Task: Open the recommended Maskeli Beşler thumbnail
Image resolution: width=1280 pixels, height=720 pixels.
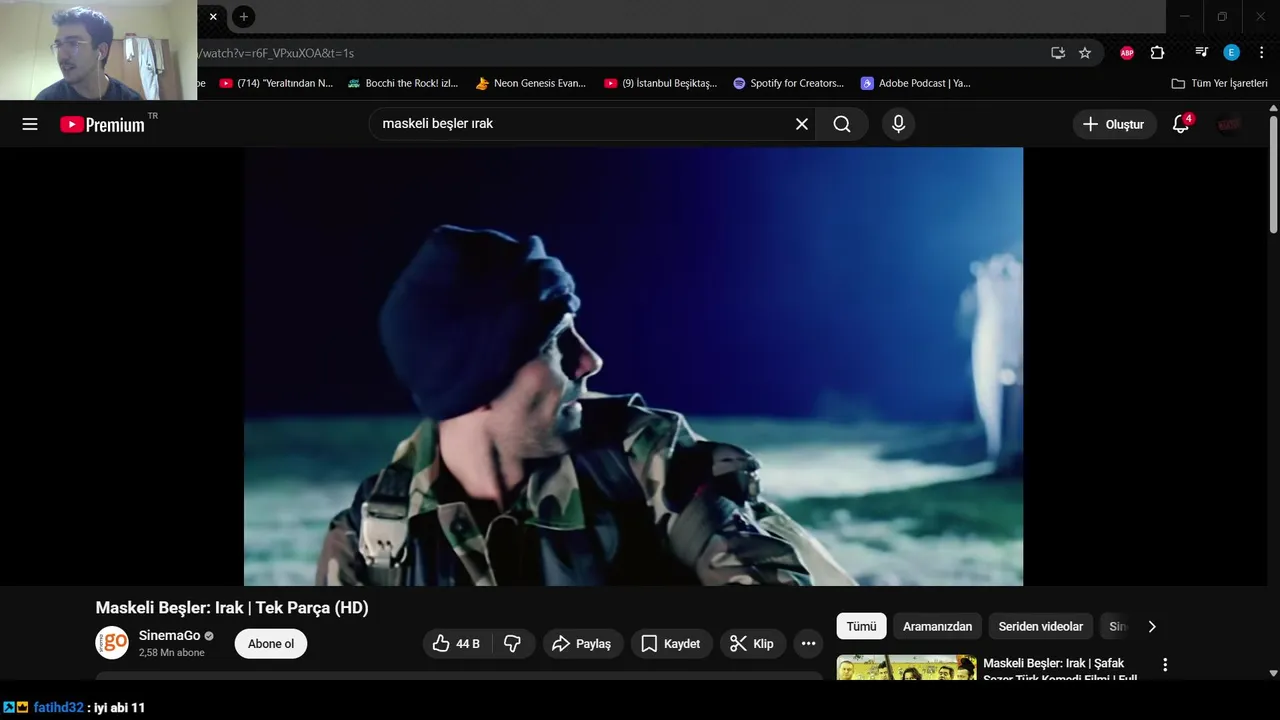Action: click(x=906, y=668)
